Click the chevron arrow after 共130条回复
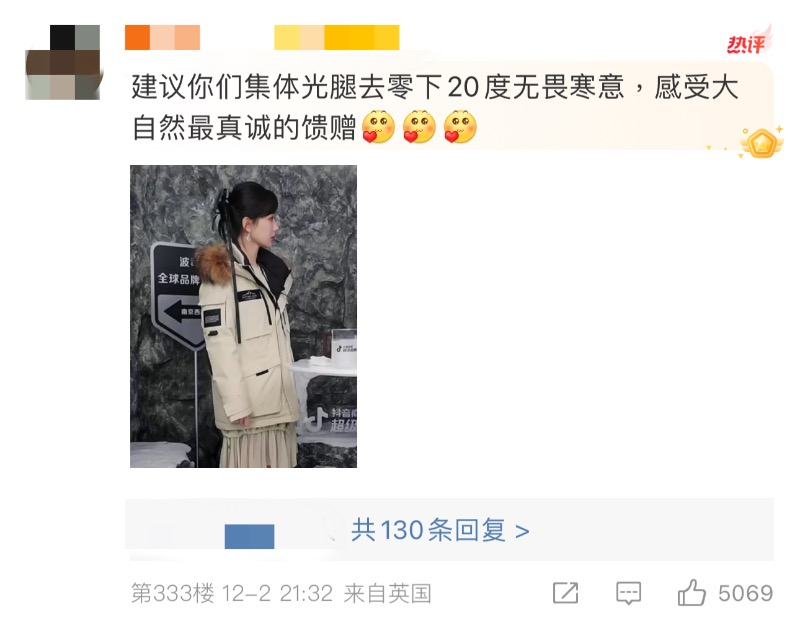Screen dimensions: 800x623 click(522, 532)
